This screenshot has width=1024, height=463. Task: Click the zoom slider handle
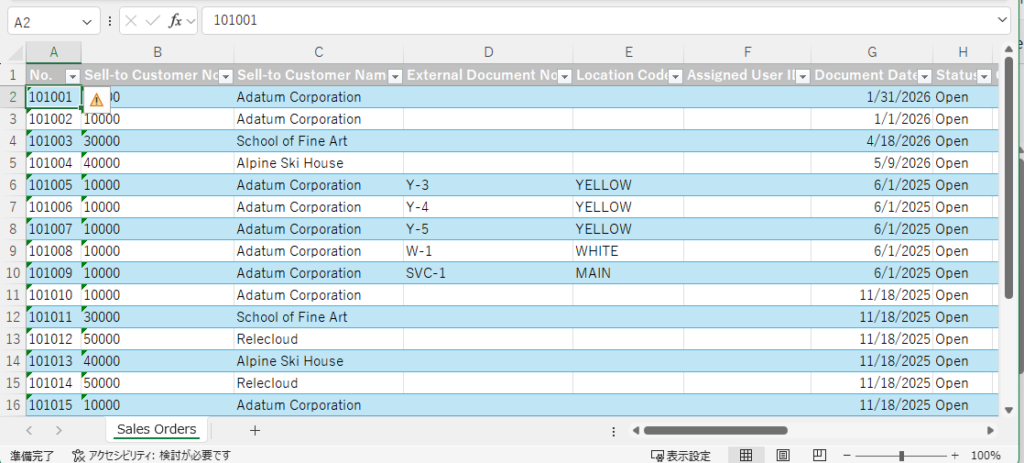tap(901, 455)
